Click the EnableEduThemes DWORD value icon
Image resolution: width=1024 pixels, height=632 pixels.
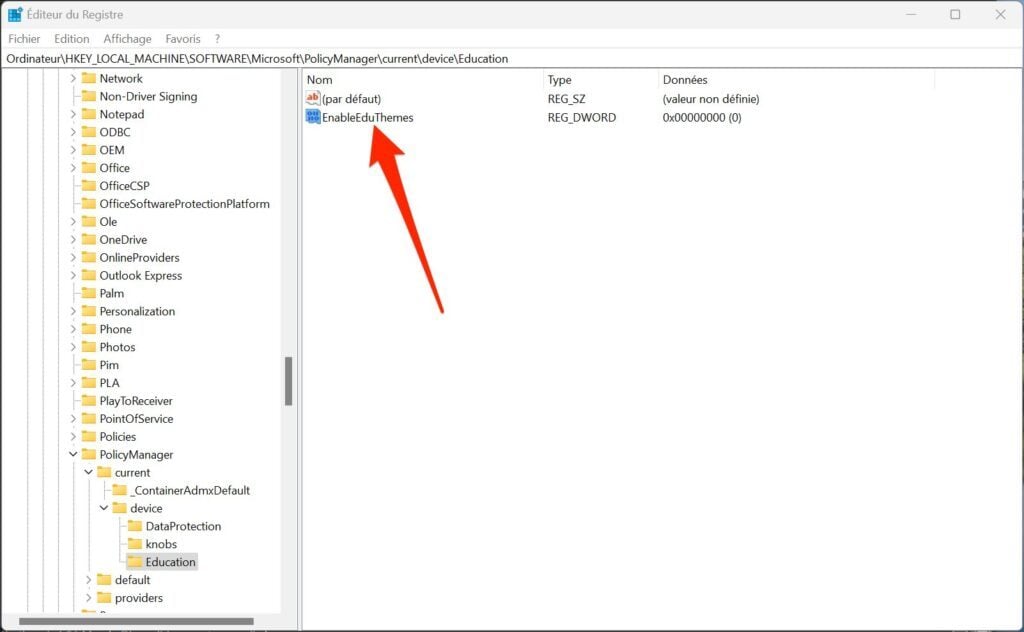[313, 118]
